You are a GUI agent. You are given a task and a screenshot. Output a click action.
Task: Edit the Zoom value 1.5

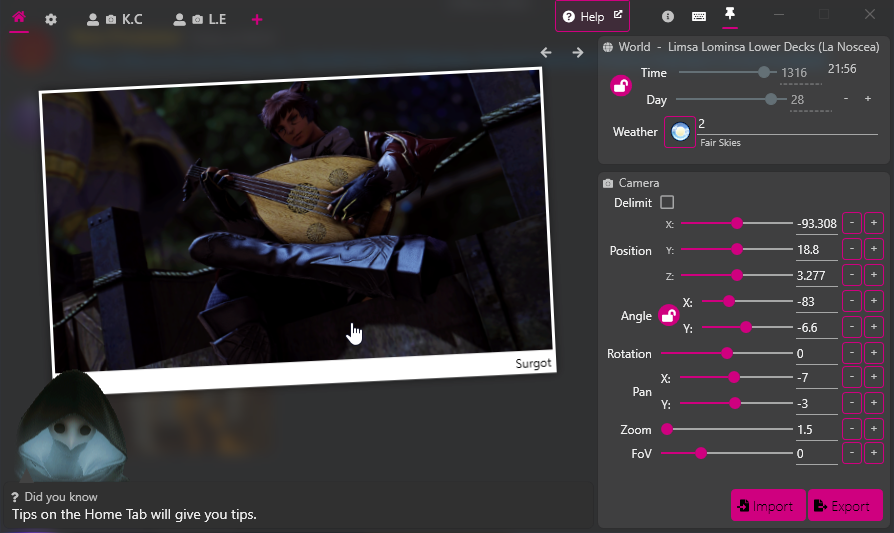point(817,430)
